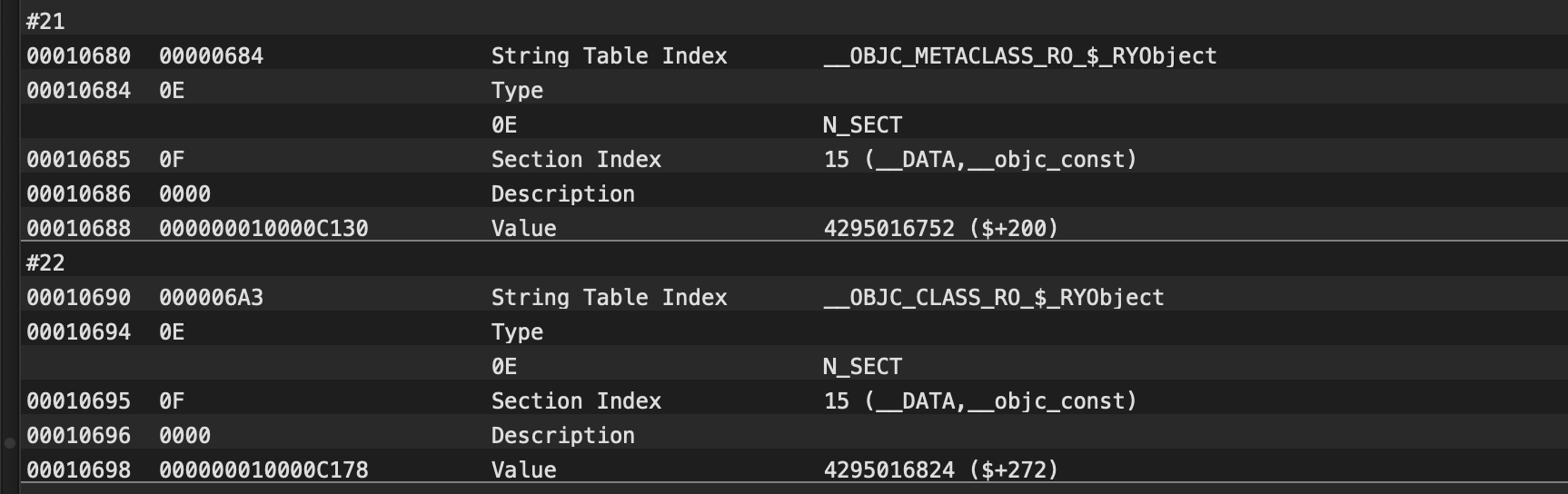Viewport: 1568px width, 494px height.
Task: Click offset 00010690 cell
Action: (78, 298)
